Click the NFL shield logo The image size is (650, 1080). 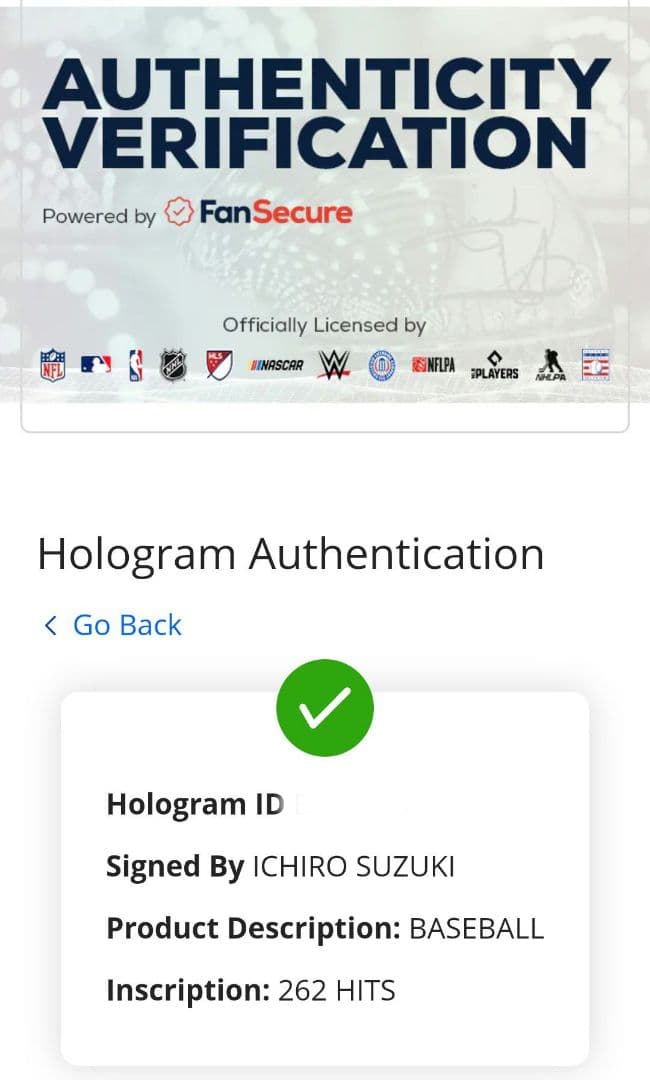(x=53, y=365)
